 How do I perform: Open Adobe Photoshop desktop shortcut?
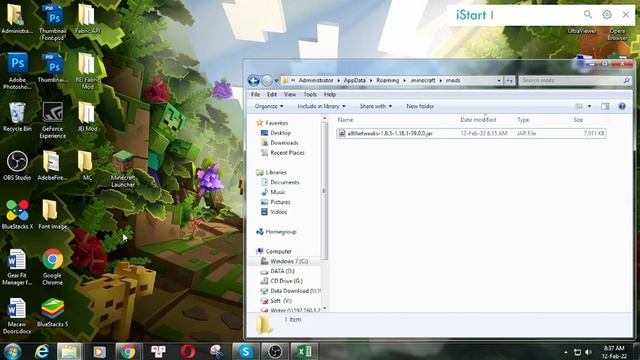(17, 71)
